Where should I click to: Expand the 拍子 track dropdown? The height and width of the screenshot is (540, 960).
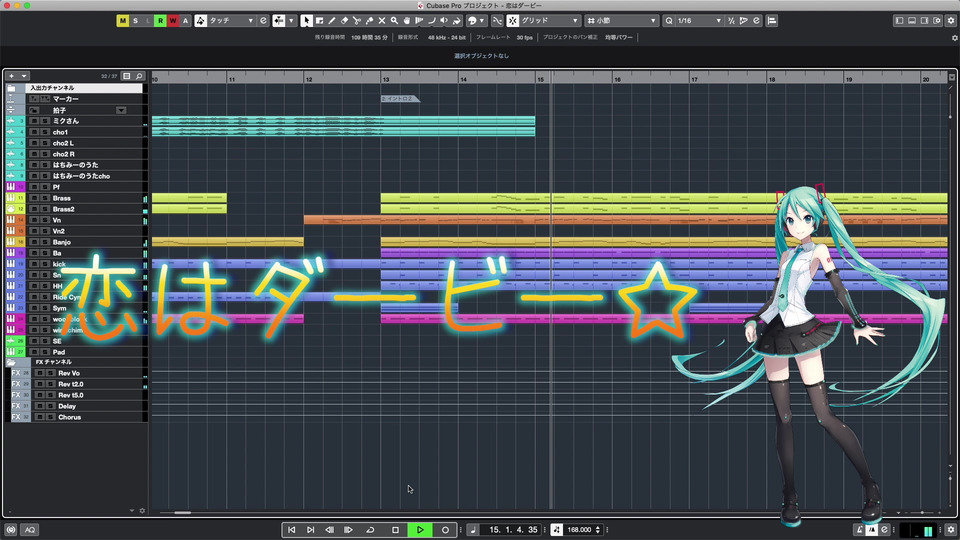coord(121,110)
